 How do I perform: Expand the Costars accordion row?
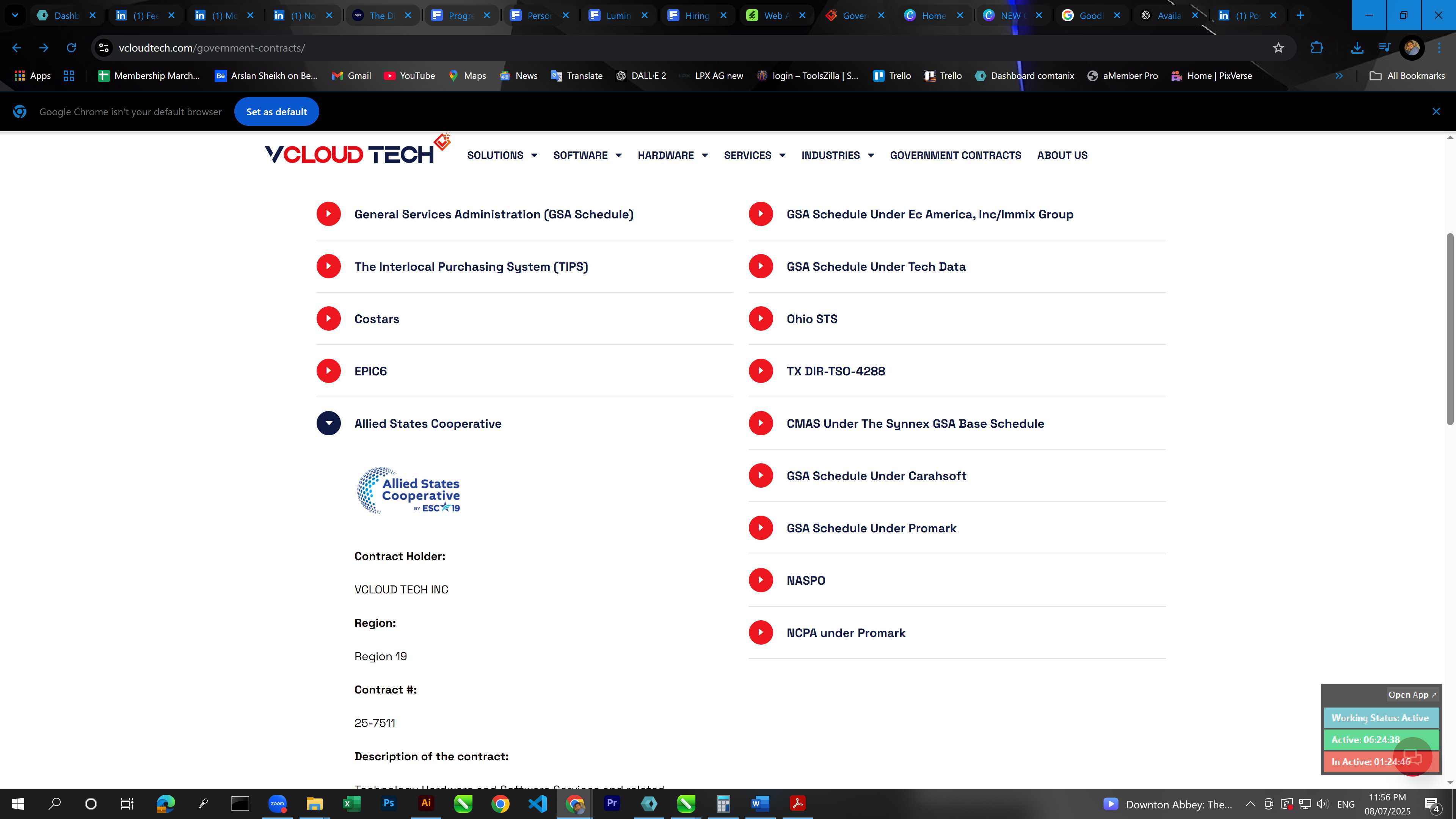pyautogui.click(x=524, y=319)
